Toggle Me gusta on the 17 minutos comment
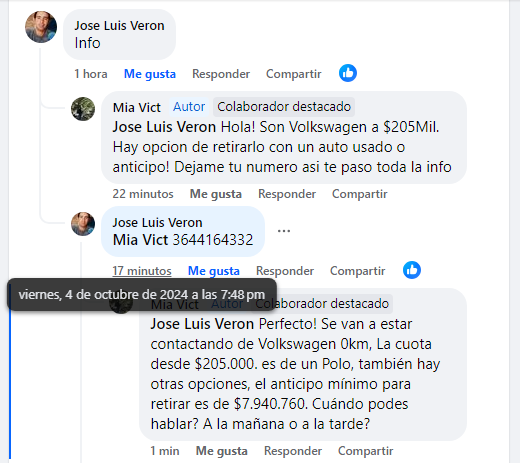 214,271
